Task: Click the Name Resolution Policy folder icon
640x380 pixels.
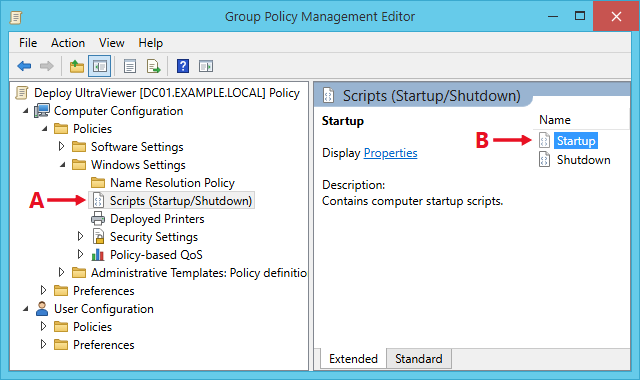Action: 98,182
